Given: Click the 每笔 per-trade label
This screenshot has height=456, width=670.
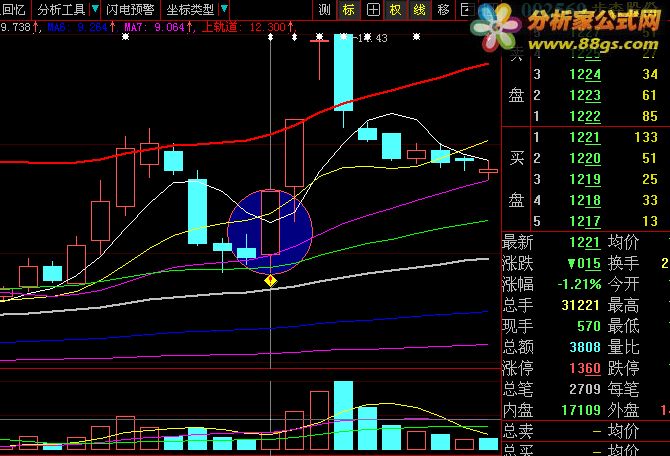Looking at the screenshot, I should (623, 389).
